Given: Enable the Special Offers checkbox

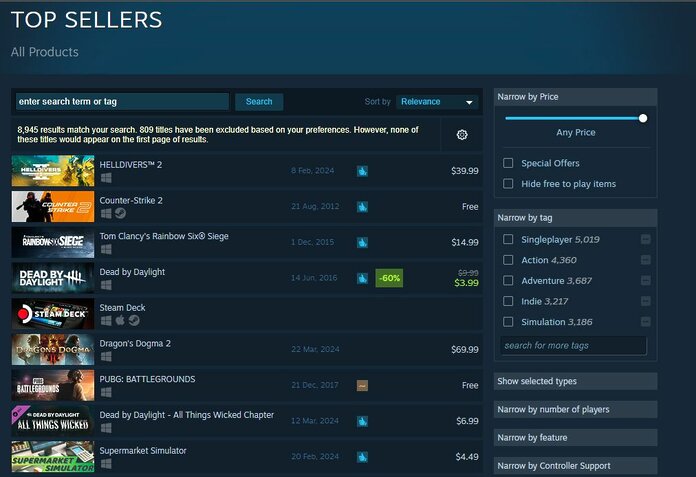Looking at the screenshot, I should click(x=508, y=163).
